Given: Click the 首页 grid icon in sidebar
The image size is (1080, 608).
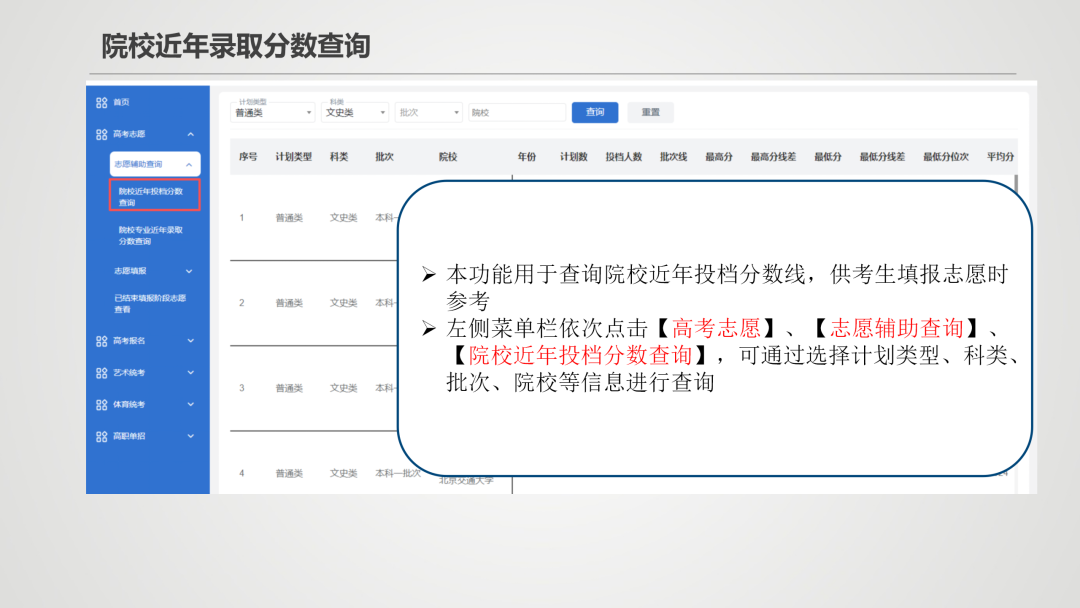Looking at the screenshot, I should pyautogui.click(x=102, y=103).
